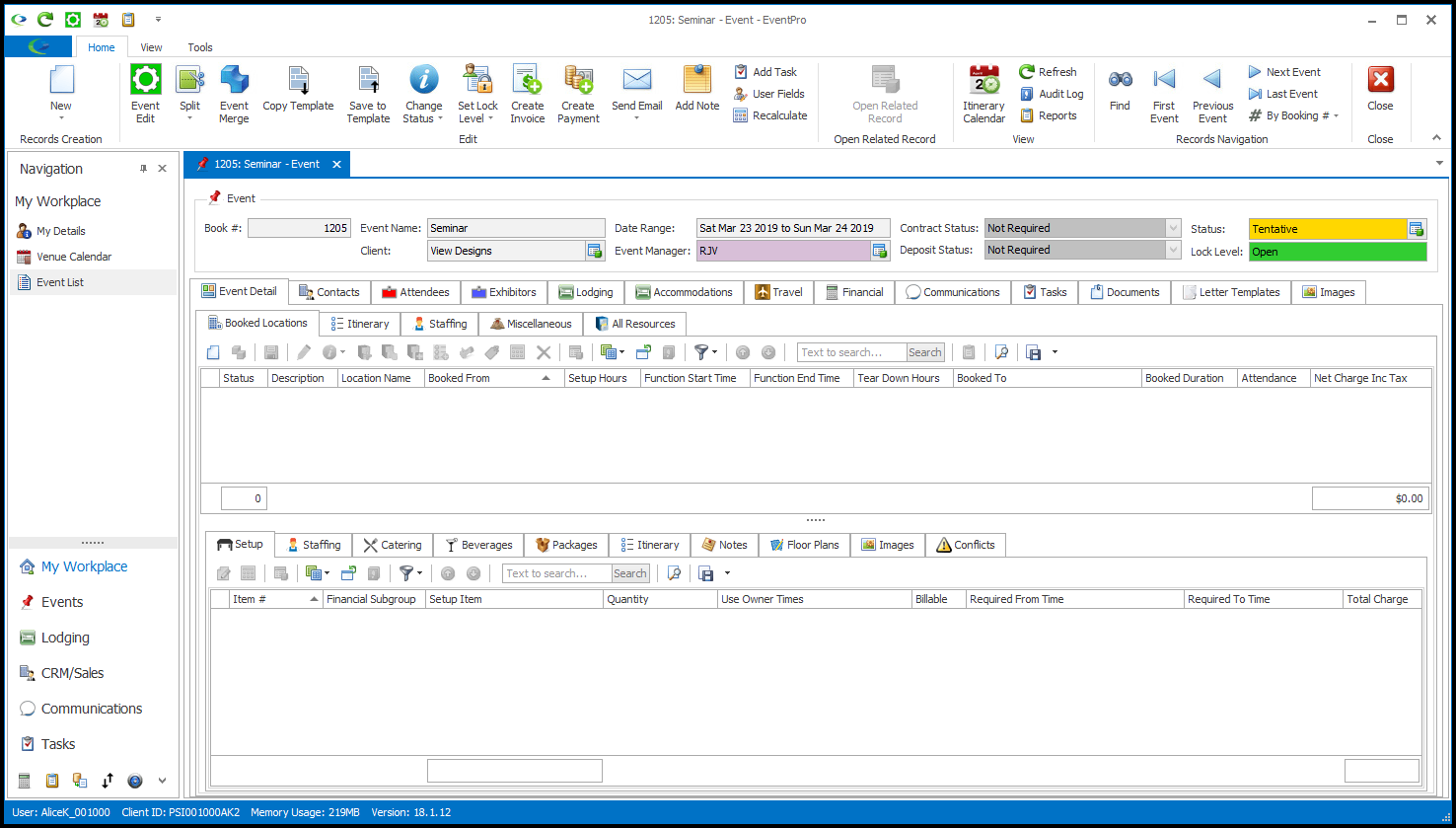Image resolution: width=1456 pixels, height=828 pixels.
Task: Sort by the Booked From column header
Action: click(x=492, y=378)
